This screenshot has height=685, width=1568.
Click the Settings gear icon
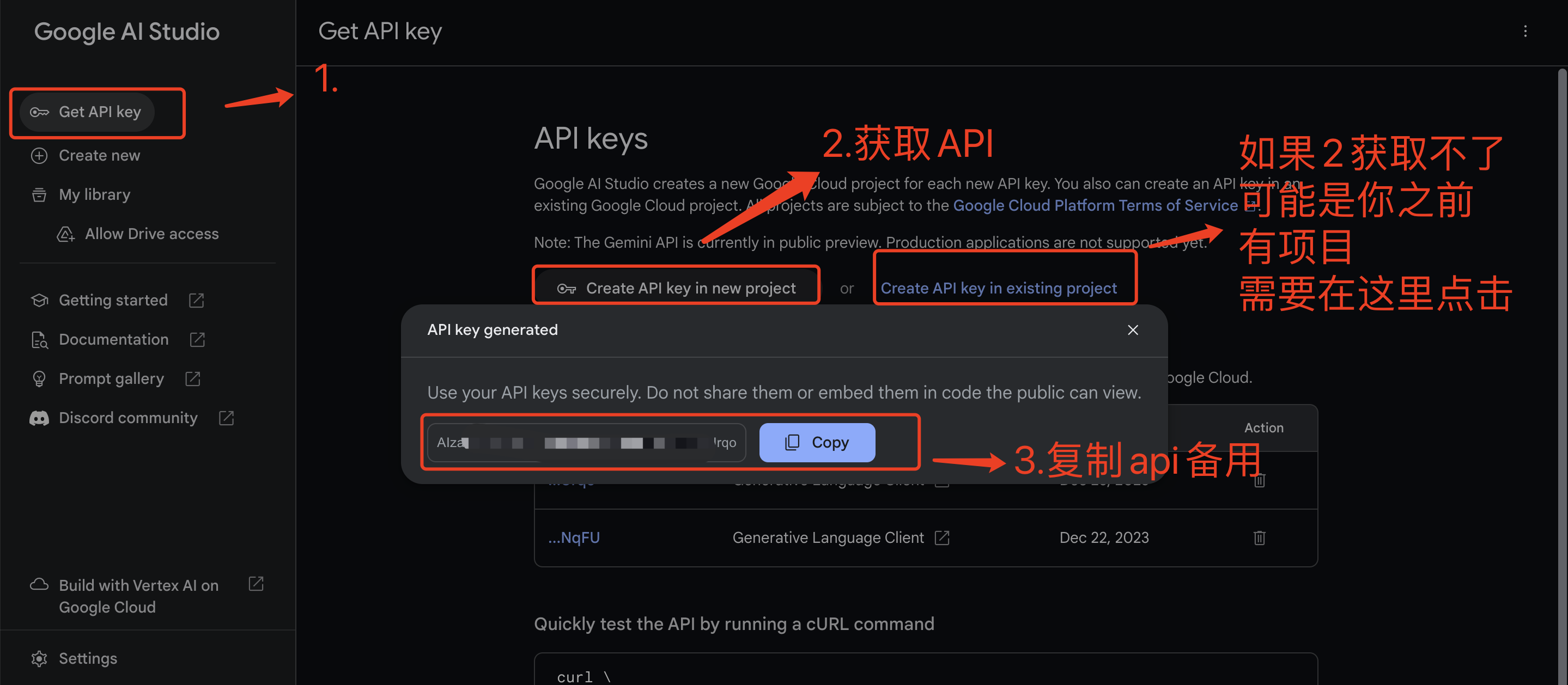coord(39,658)
